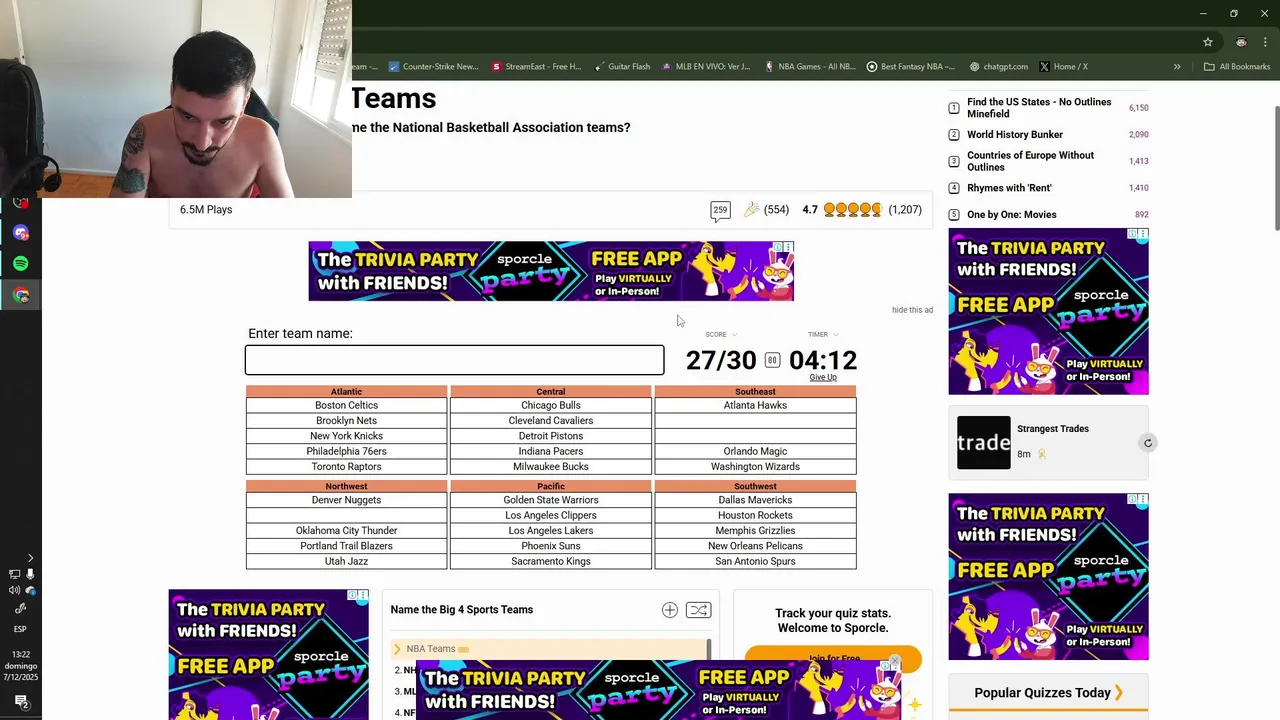Viewport: 1280px width, 720px height.
Task: Click the taskbar clock showing 13:22
Action: click(x=21, y=654)
